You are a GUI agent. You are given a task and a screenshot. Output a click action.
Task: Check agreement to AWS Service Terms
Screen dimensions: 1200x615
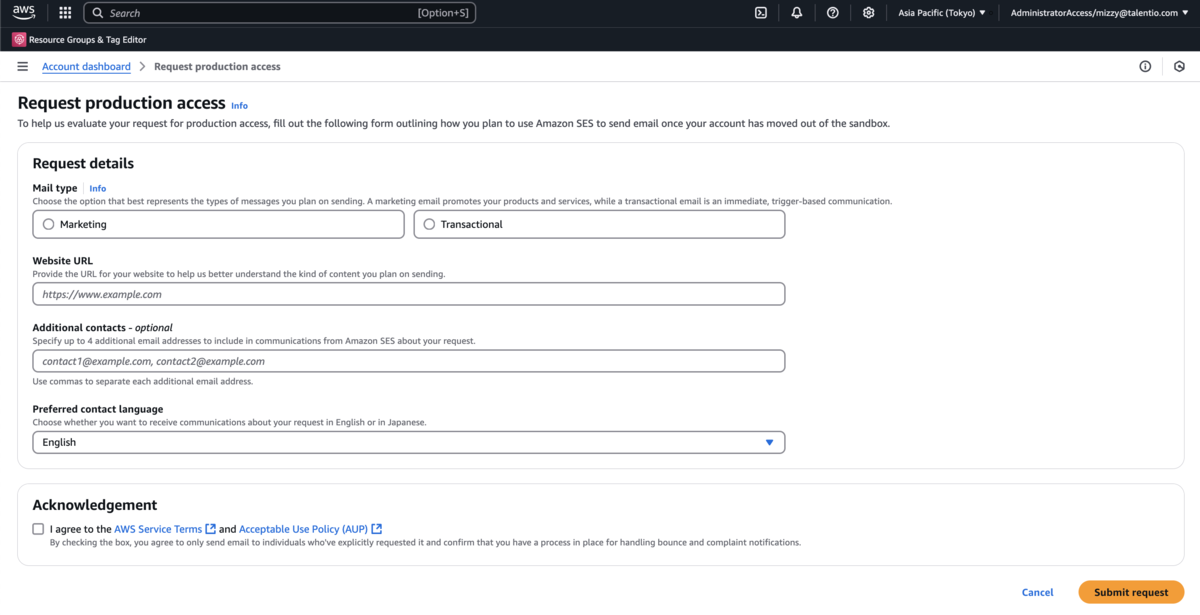tap(37, 528)
